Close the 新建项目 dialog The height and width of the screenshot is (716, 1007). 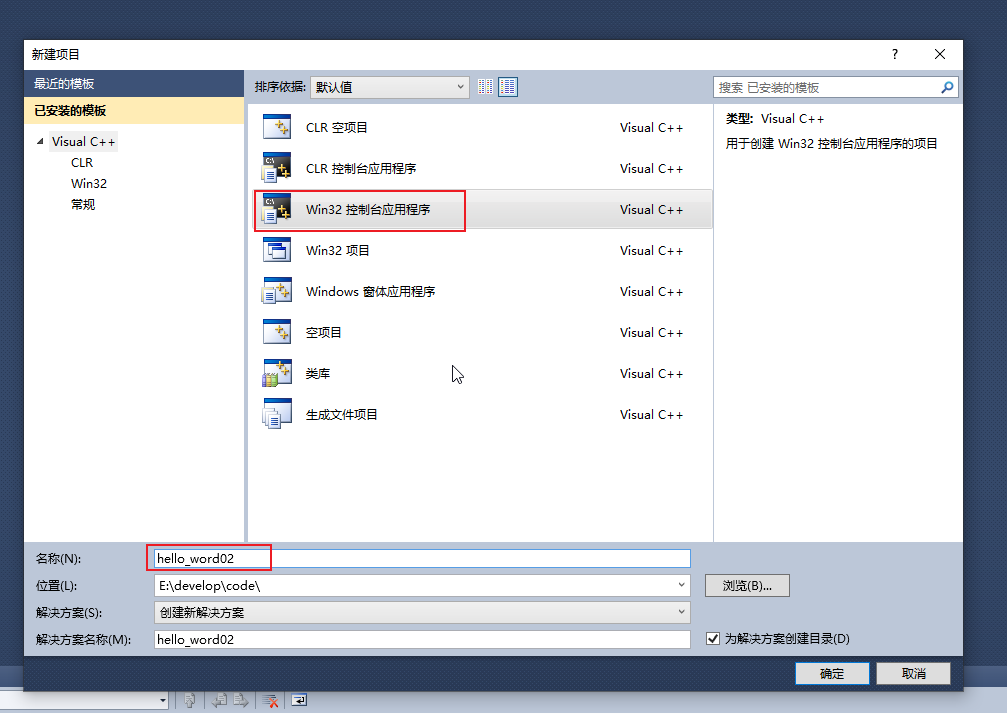point(940,54)
